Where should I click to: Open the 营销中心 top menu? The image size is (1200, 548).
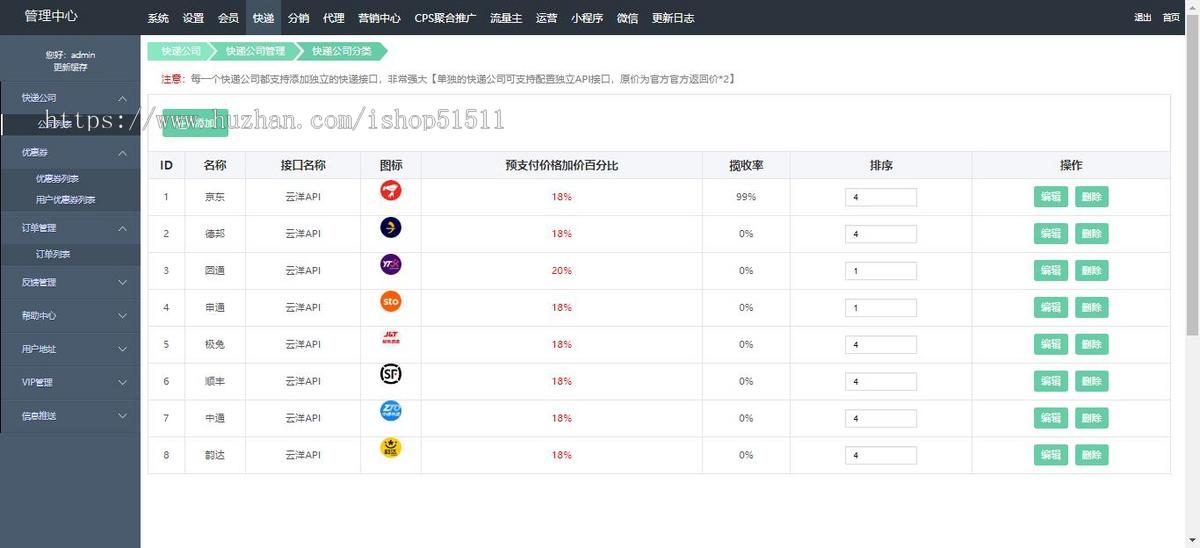click(380, 18)
